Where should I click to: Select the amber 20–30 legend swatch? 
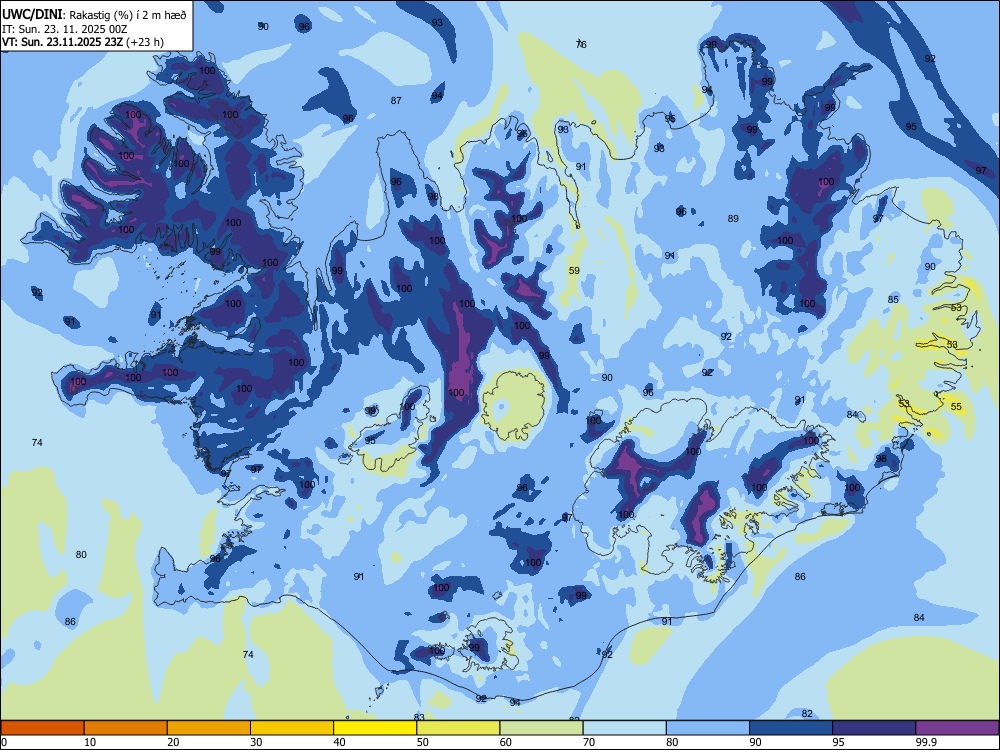(x=209, y=728)
